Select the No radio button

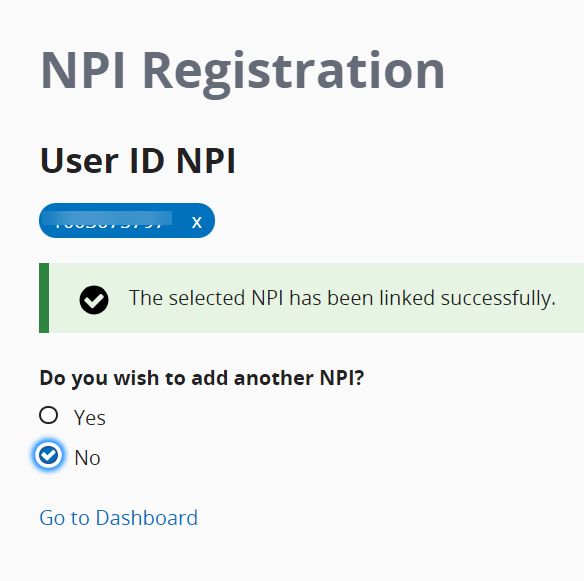[x=48, y=455]
